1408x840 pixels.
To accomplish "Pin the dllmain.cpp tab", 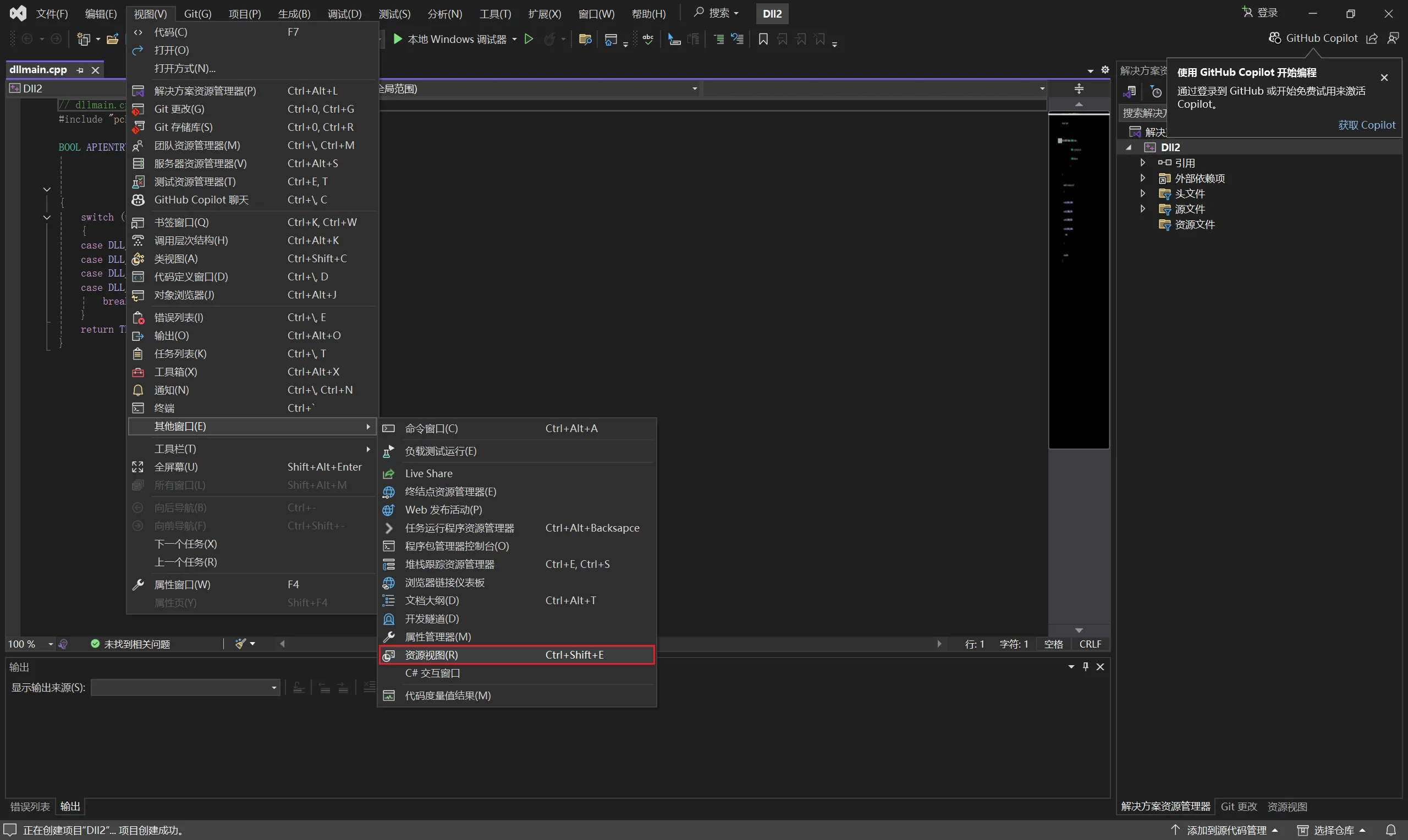I will point(80,70).
